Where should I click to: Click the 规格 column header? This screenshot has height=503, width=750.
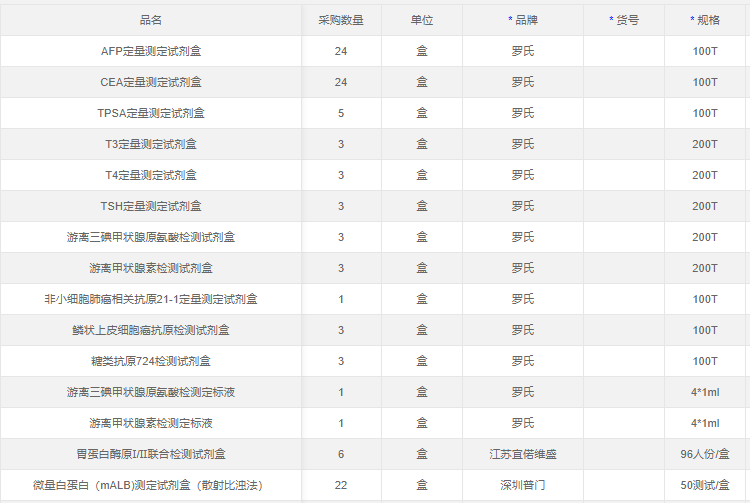click(x=705, y=20)
